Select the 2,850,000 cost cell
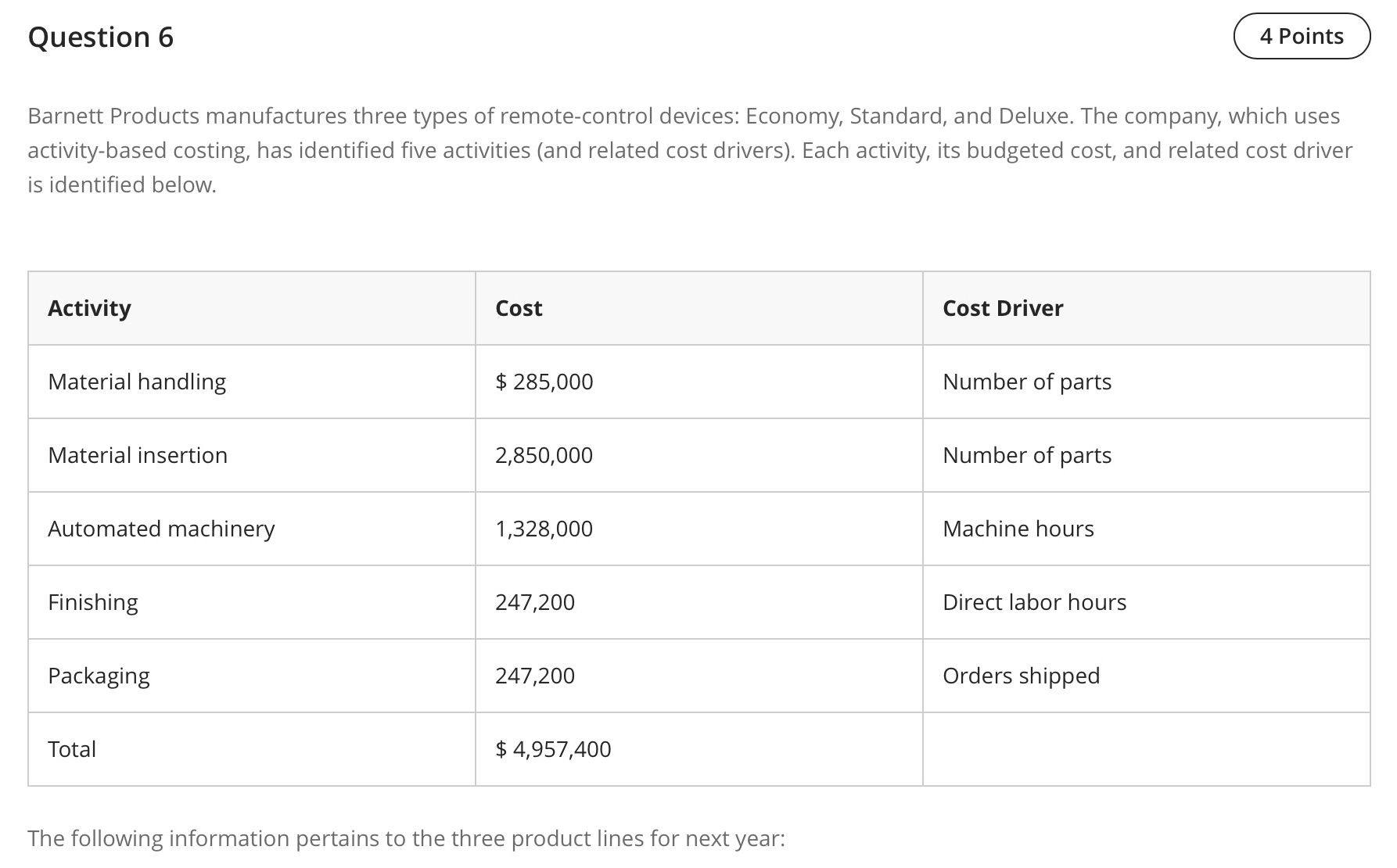This screenshot has height=868, width=1397. [x=698, y=455]
